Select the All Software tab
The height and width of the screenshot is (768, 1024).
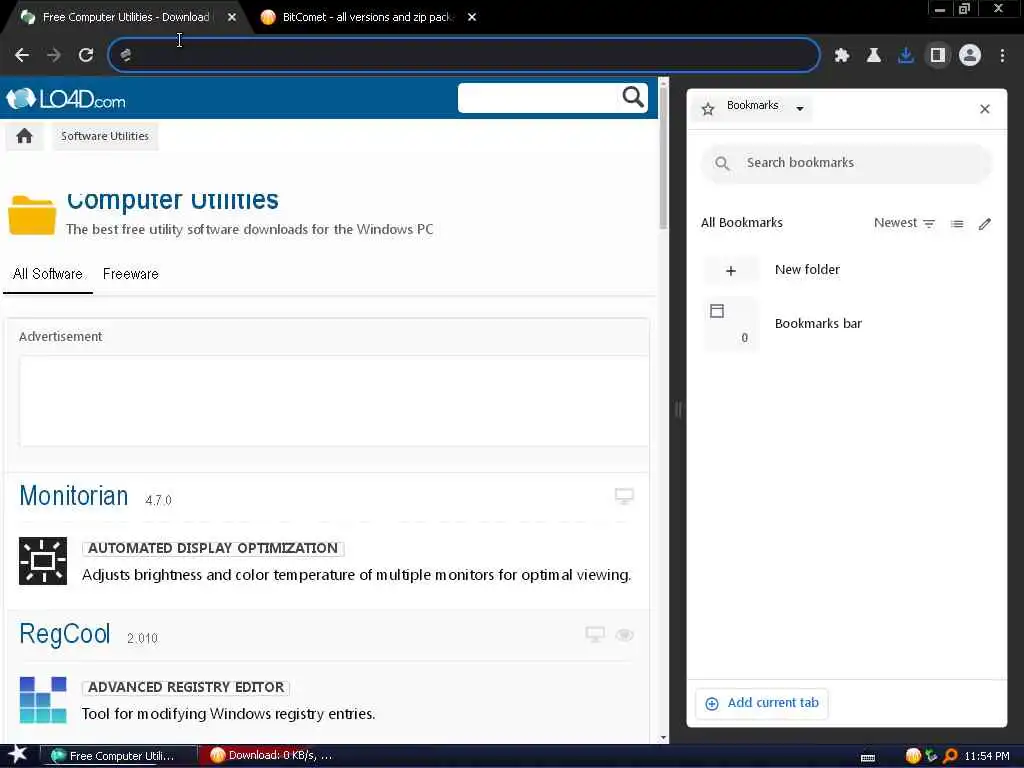click(48, 274)
